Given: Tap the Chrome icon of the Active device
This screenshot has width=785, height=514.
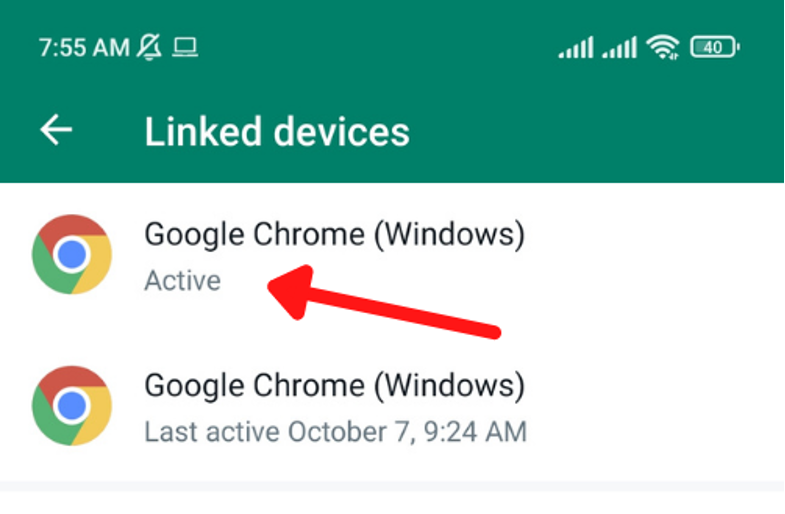Looking at the screenshot, I should pyautogui.click(x=71, y=254).
